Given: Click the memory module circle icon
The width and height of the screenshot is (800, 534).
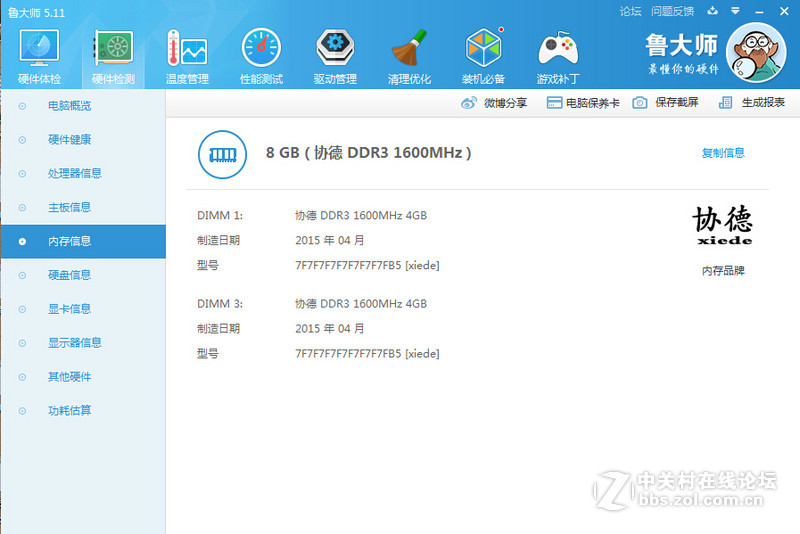Looking at the screenshot, I should tap(222, 155).
